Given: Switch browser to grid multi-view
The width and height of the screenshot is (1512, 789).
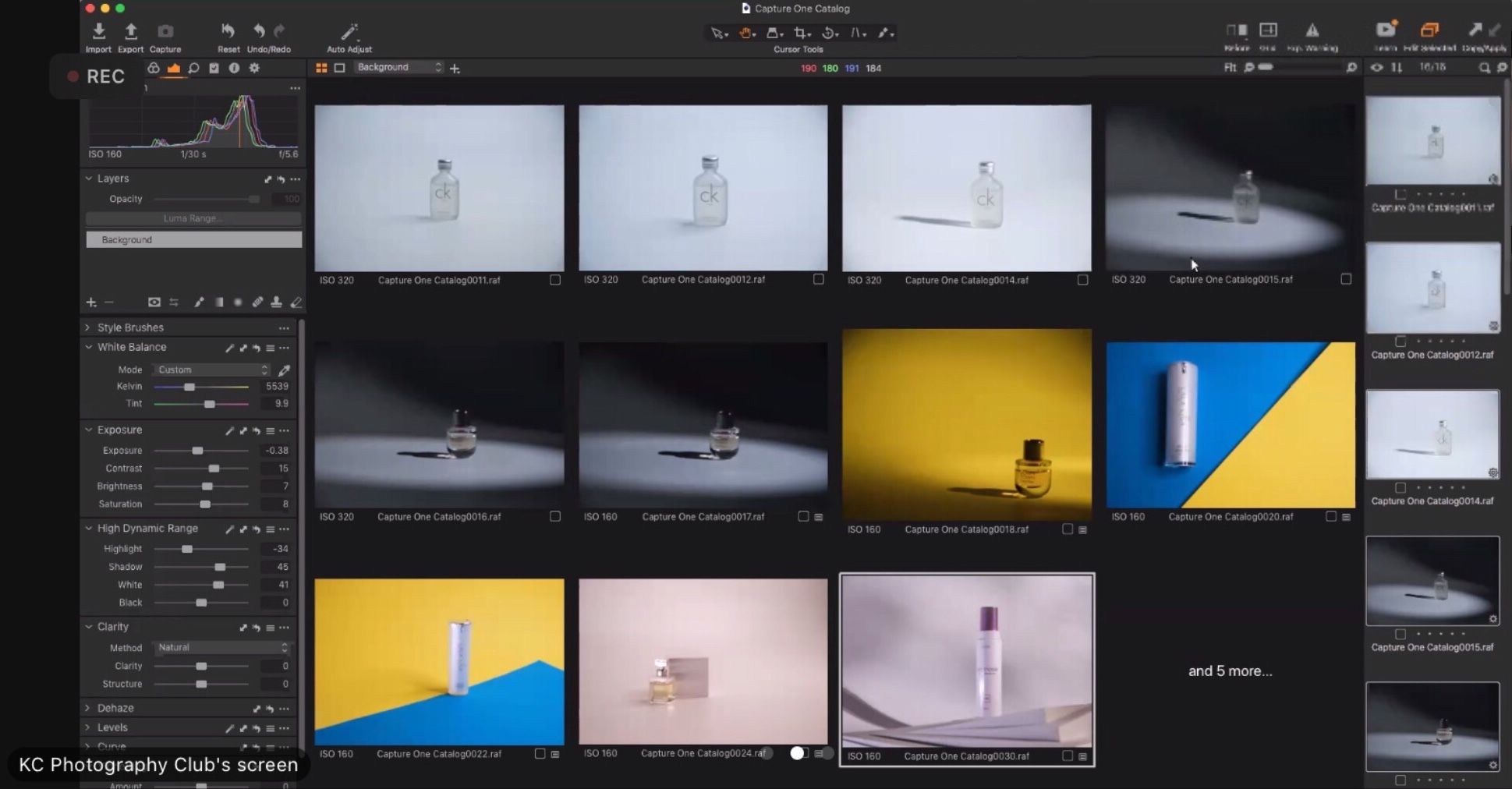Looking at the screenshot, I should point(321,68).
